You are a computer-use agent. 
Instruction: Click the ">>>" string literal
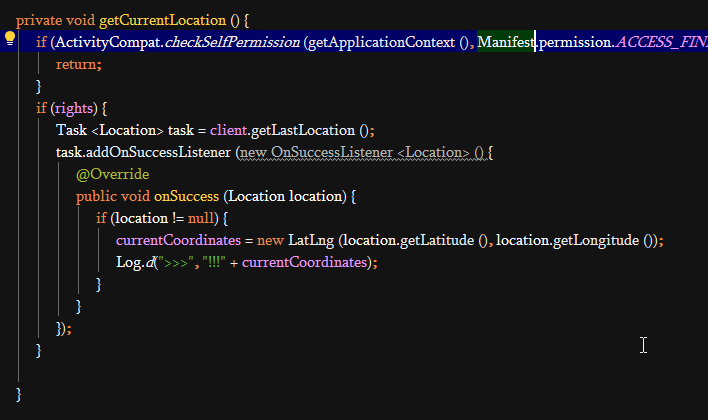176,262
